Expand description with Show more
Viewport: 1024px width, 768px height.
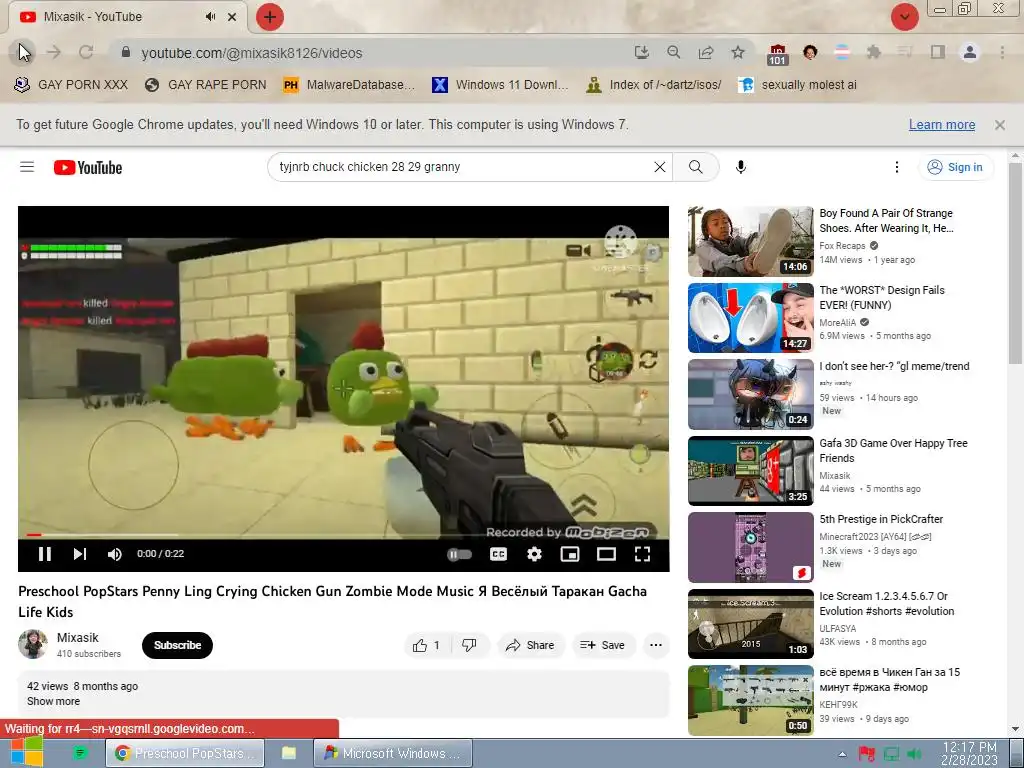pyautogui.click(x=54, y=701)
